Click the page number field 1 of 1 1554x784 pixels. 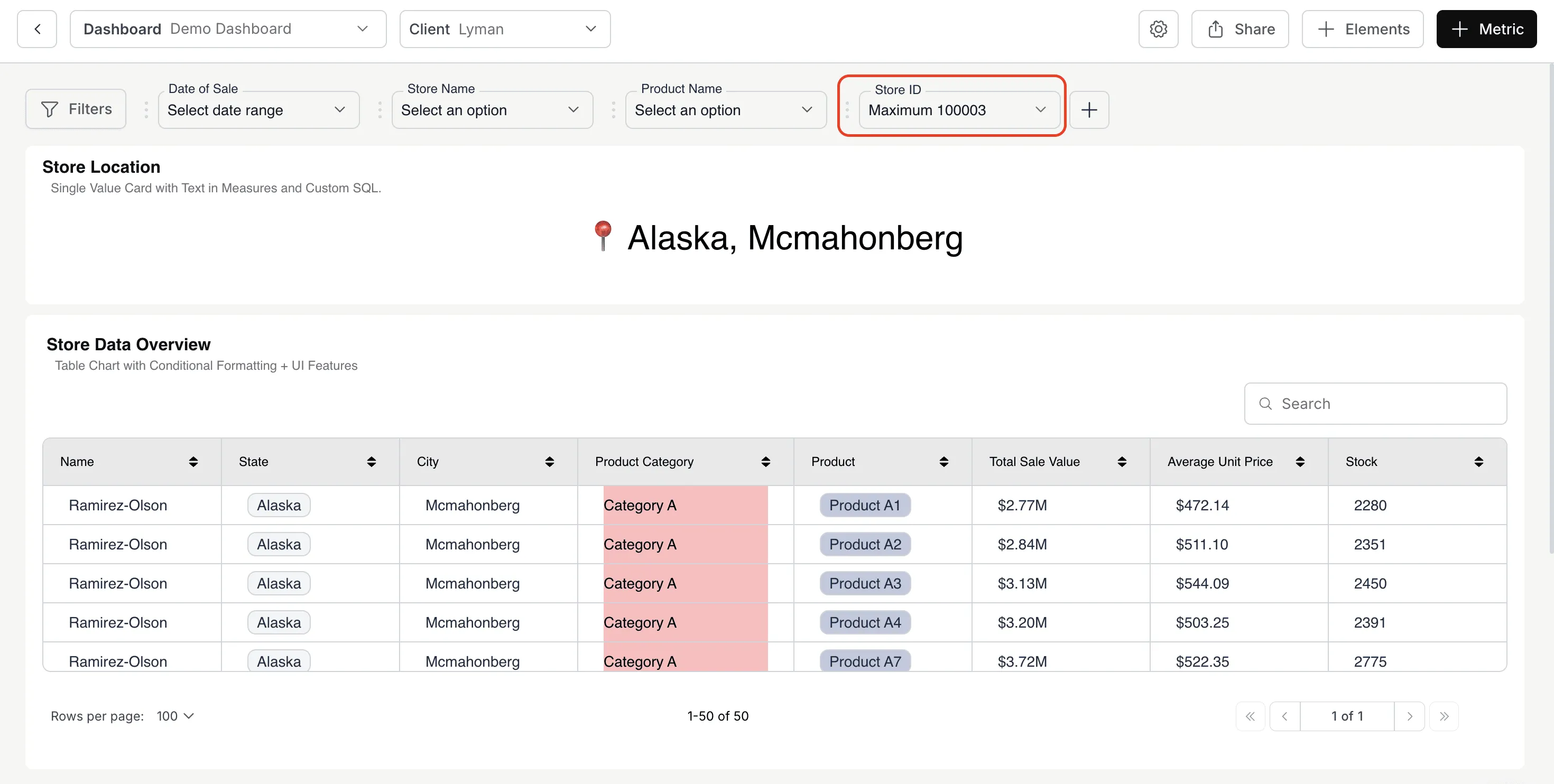1347,716
